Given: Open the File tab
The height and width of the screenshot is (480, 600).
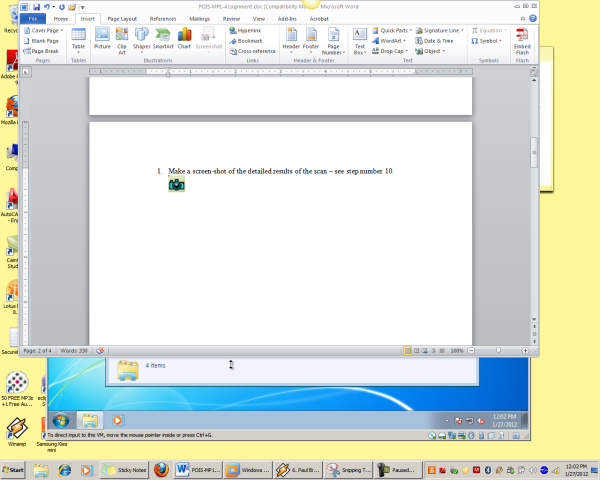Looking at the screenshot, I should point(33,18).
